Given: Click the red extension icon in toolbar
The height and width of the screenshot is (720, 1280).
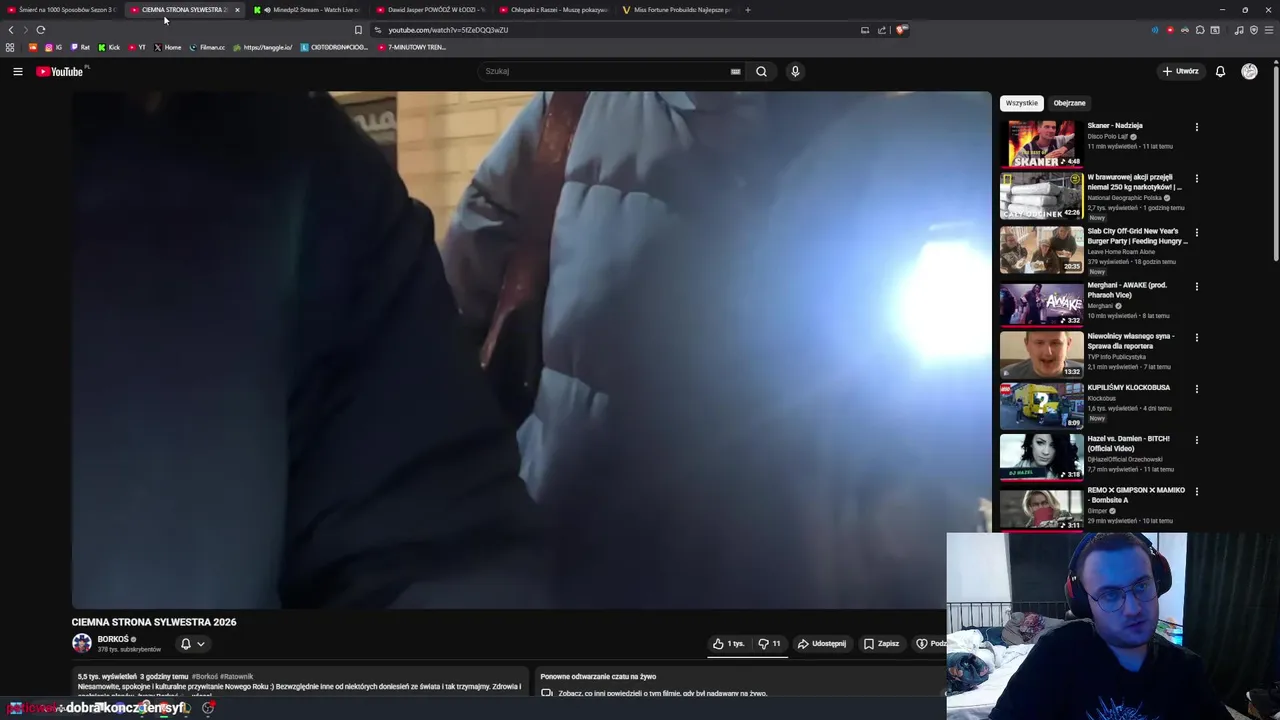Looking at the screenshot, I should point(1170,30).
